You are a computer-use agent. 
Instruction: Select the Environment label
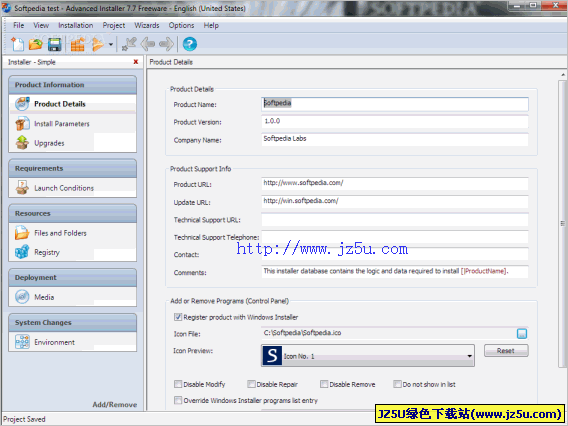(x=54, y=342)
